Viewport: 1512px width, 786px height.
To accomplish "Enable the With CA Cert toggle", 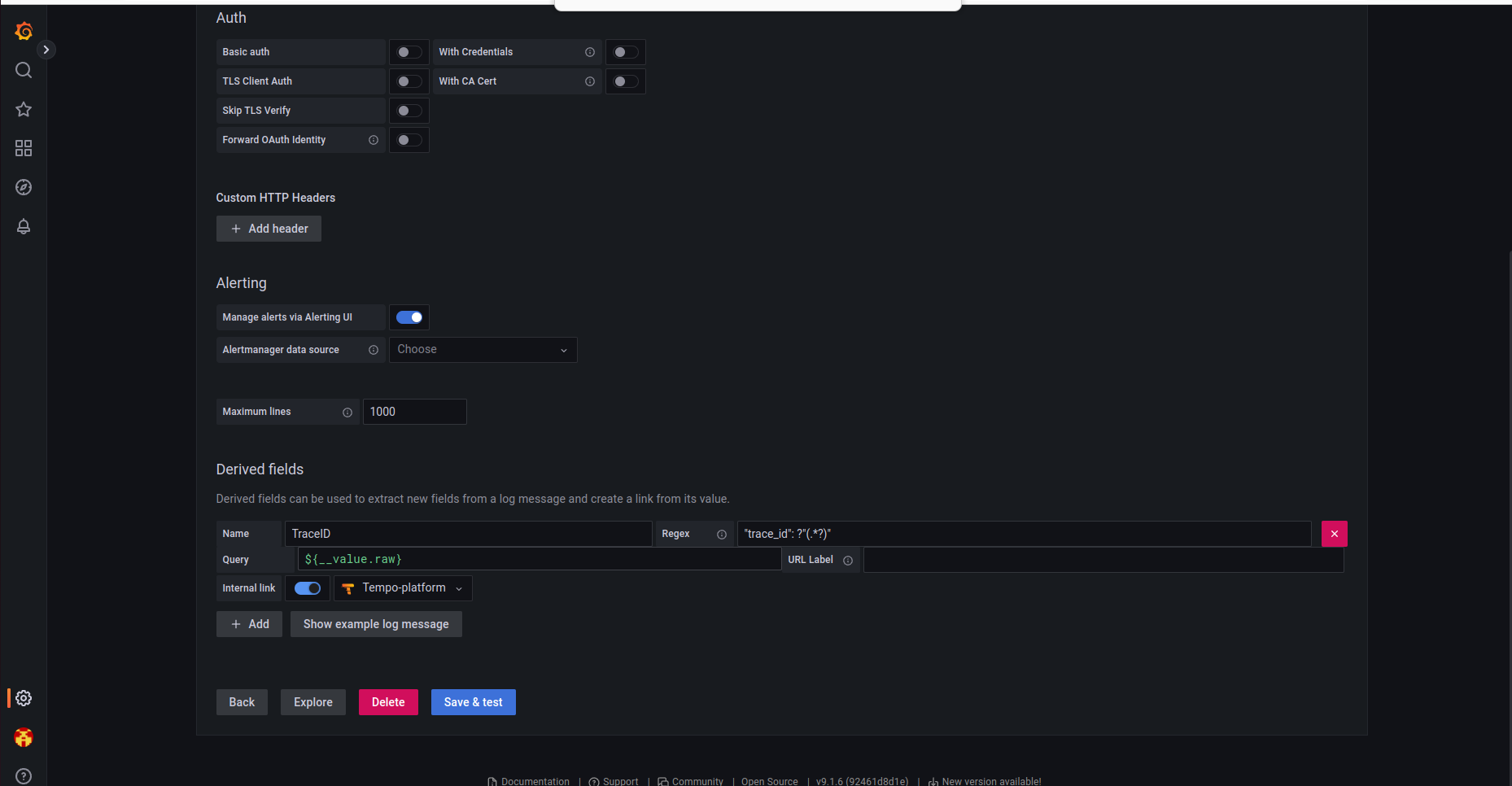I will [x=626, y=81].
